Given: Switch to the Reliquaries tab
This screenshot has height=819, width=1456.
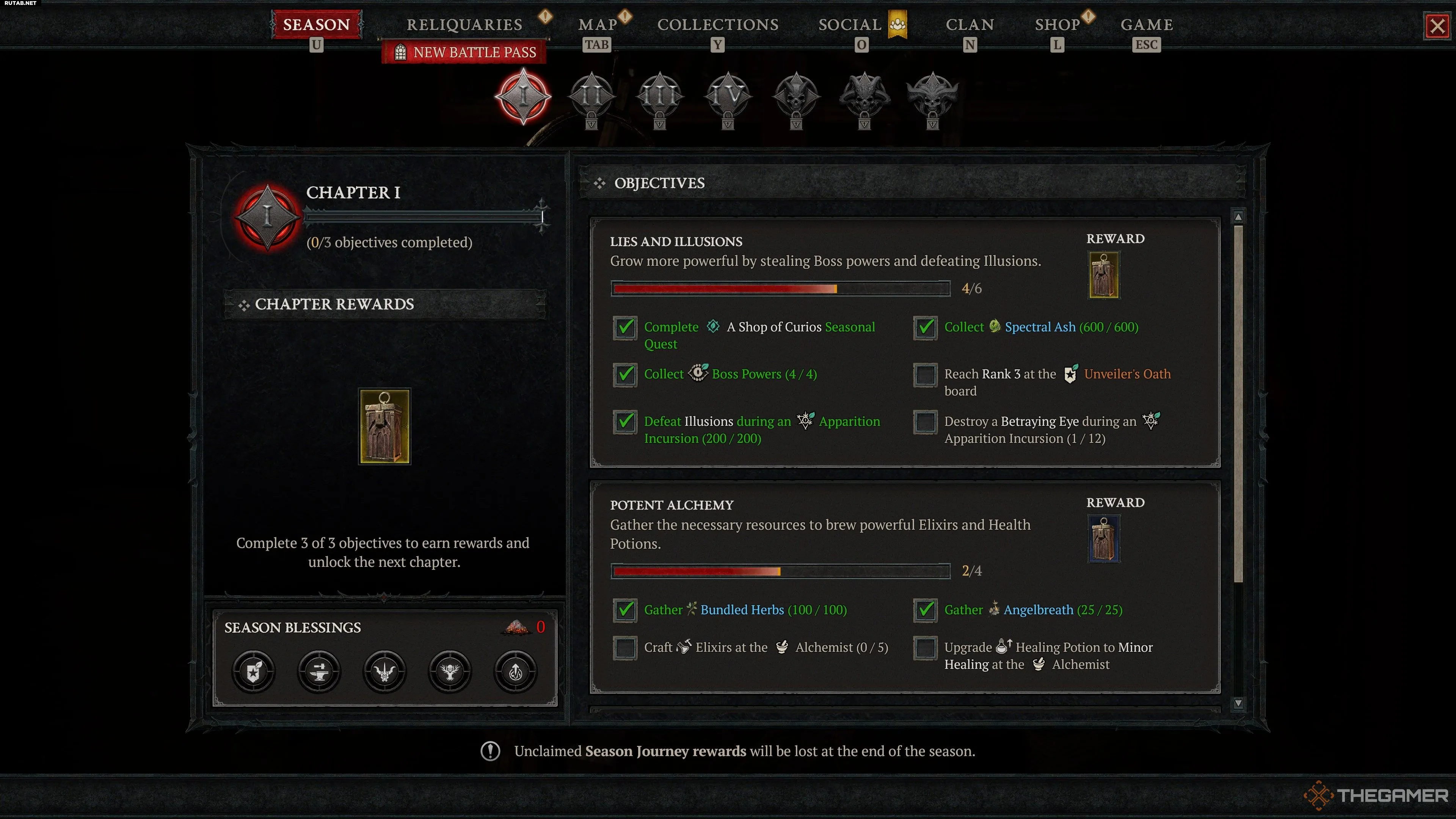Looking at the screenshot, I should [x=464, y=25].
